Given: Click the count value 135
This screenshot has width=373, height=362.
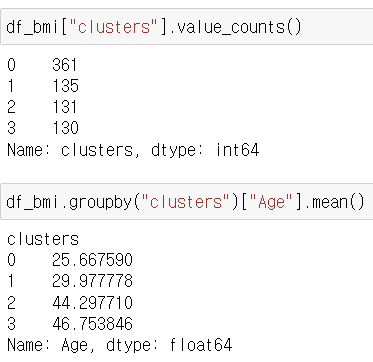Looking at the screenshot, I should click(x=65, y=86).
